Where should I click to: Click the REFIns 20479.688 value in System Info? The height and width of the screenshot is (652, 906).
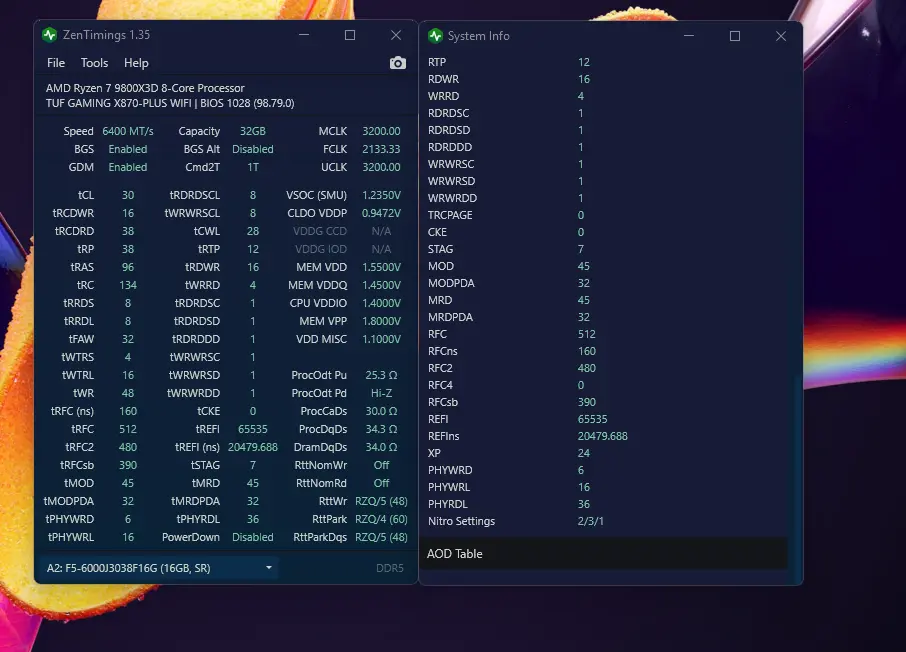pos(602,436)
